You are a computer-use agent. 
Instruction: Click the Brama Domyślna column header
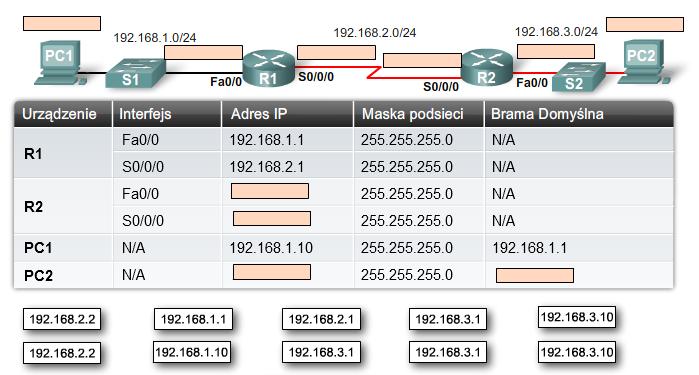[x=579, y=114]
